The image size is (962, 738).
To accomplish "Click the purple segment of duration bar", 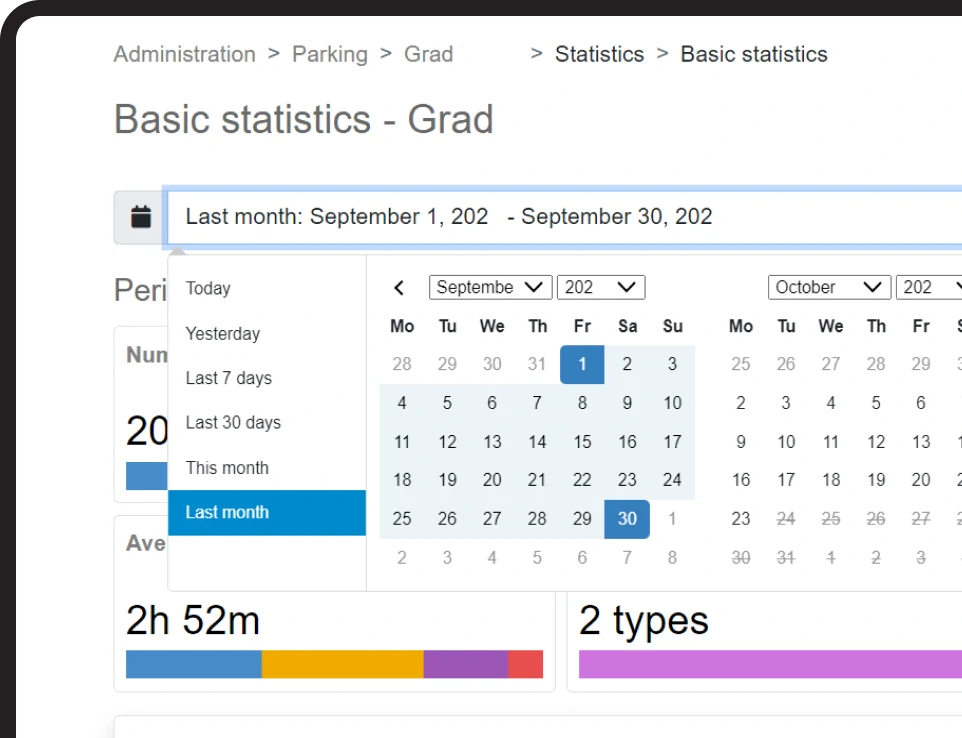I will click(x=466, y=664).
